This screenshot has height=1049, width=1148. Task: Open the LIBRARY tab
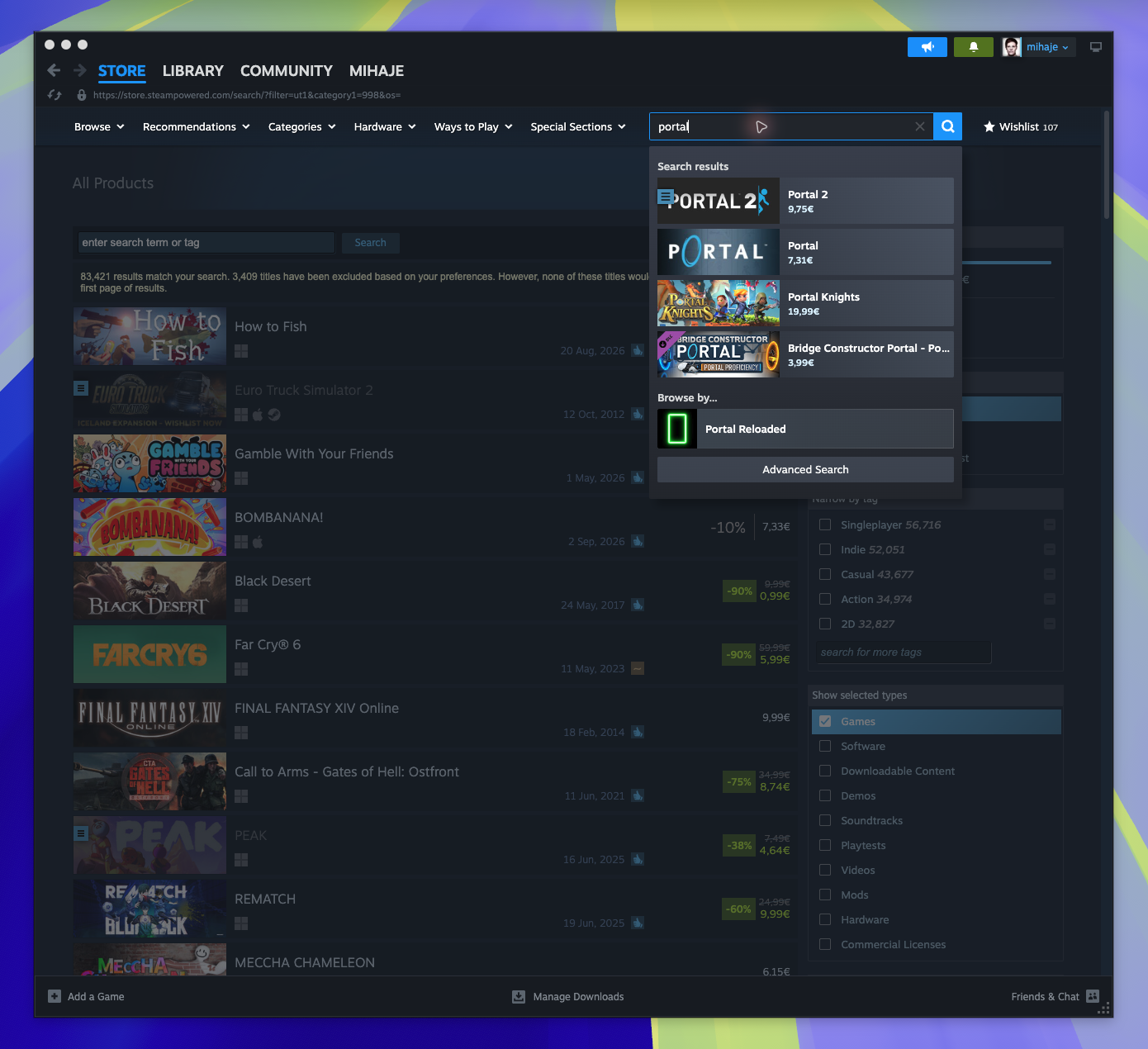point(193,71)
